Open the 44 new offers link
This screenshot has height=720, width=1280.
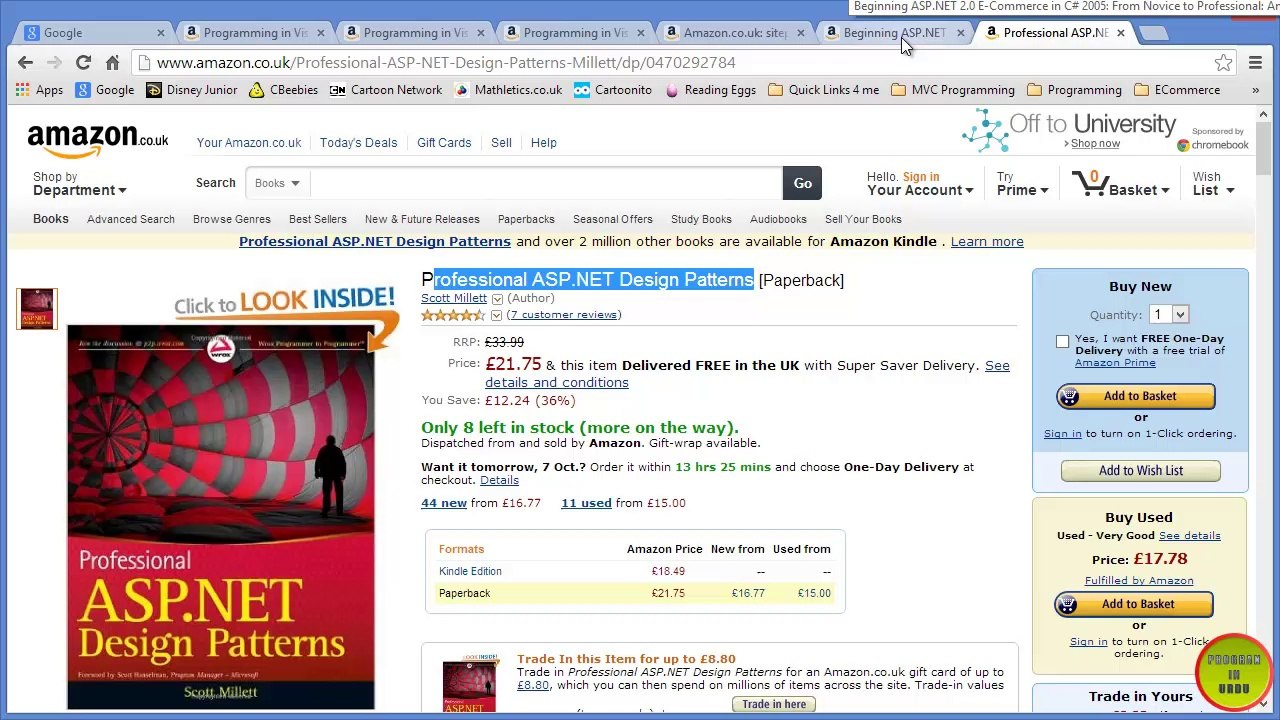pos(444,503)
